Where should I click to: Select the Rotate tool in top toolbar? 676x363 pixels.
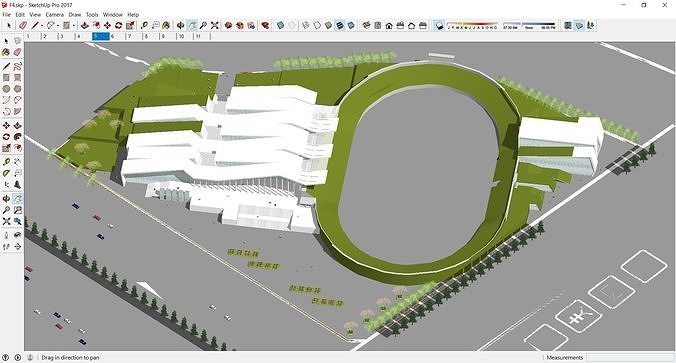119,26
